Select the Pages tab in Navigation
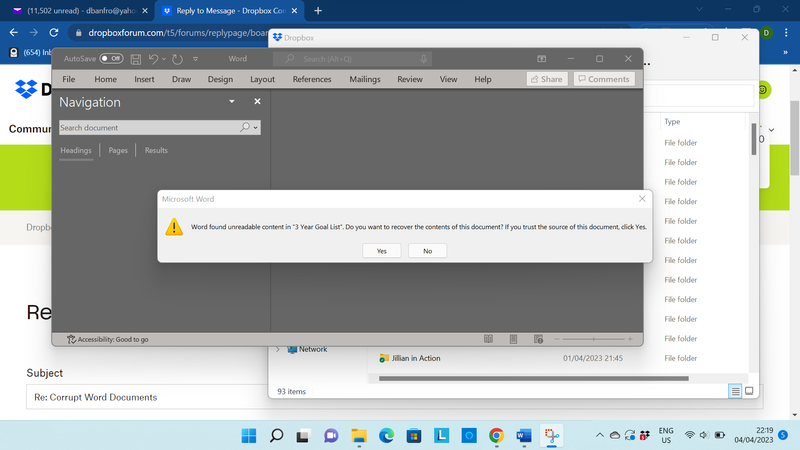Image resolution: width=800 pixels, height=450 pixels. tap(118, 151)
